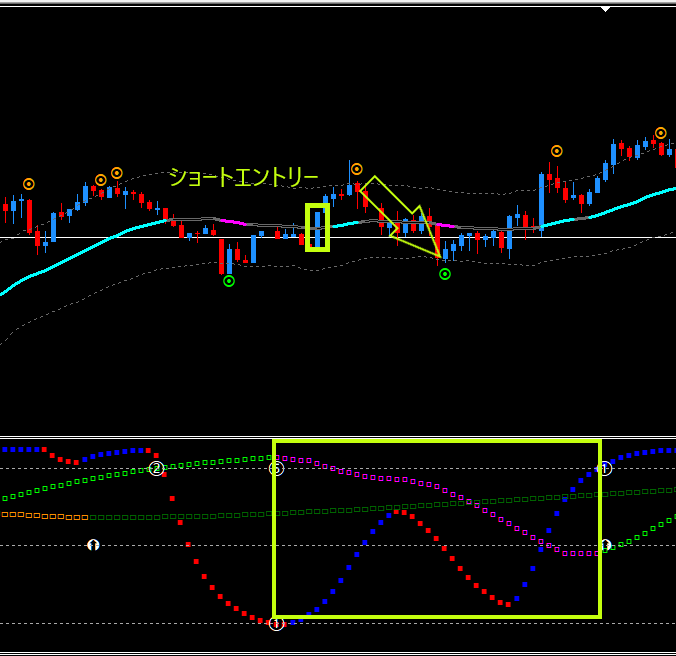Select the cyan moving average line
676x656 pixels.
86,250
